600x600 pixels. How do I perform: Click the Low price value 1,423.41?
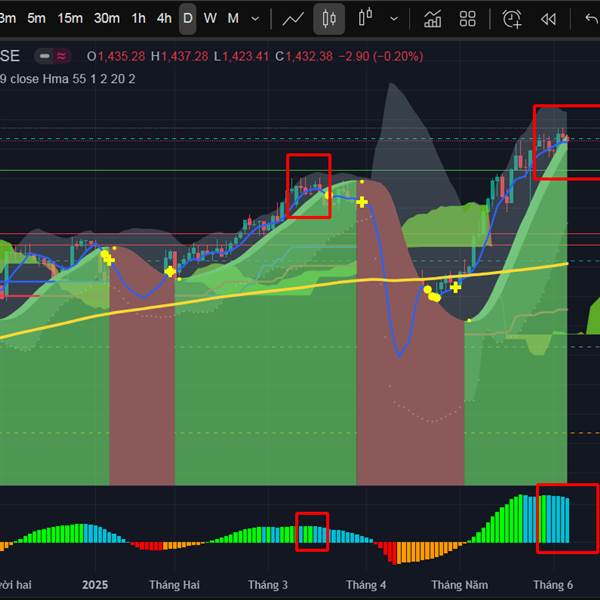246,57
